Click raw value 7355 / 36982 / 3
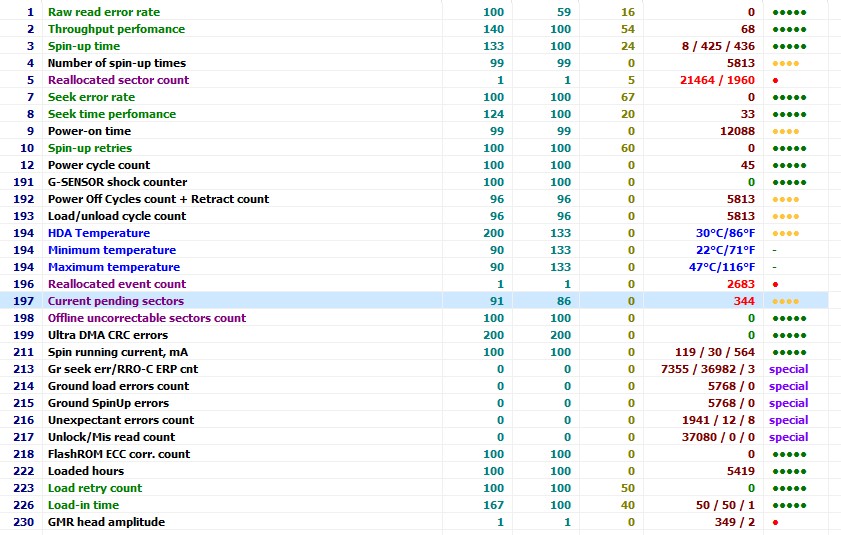841x535 pixels. tap(708, 369)
